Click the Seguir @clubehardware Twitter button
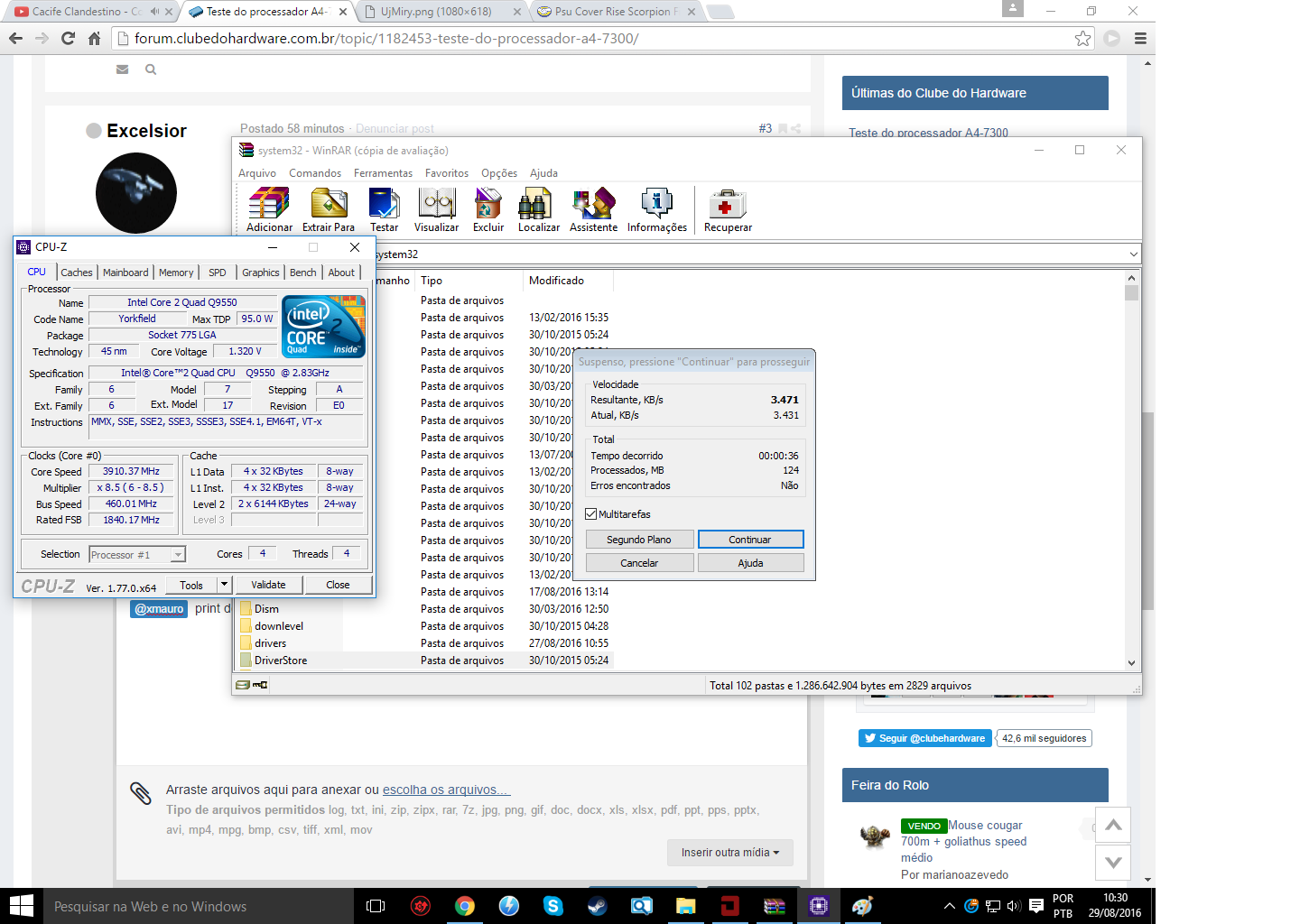Screen dimensions: 1300x924 click(x=925, y=738)
